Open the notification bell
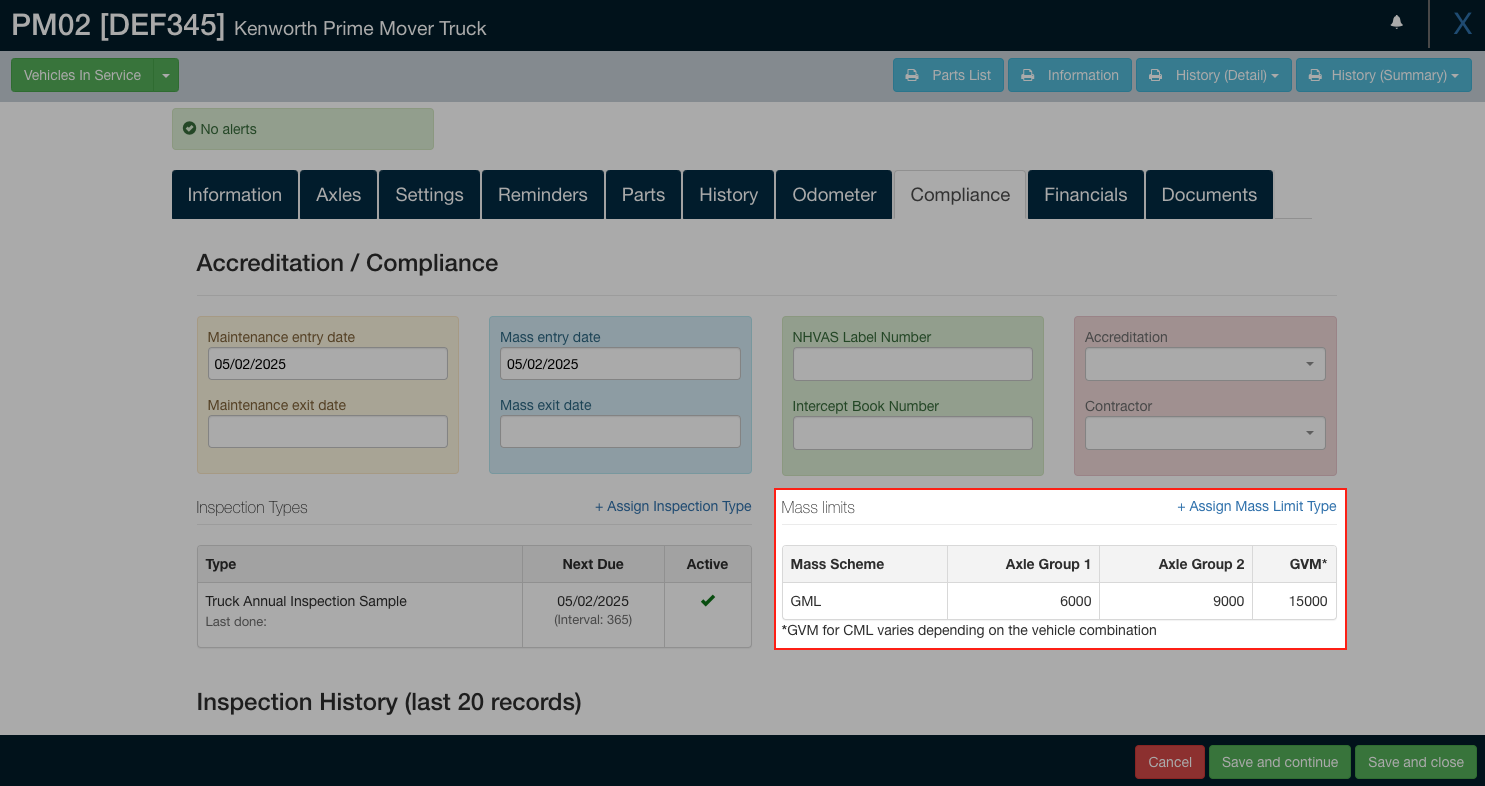 [1397, 22]
